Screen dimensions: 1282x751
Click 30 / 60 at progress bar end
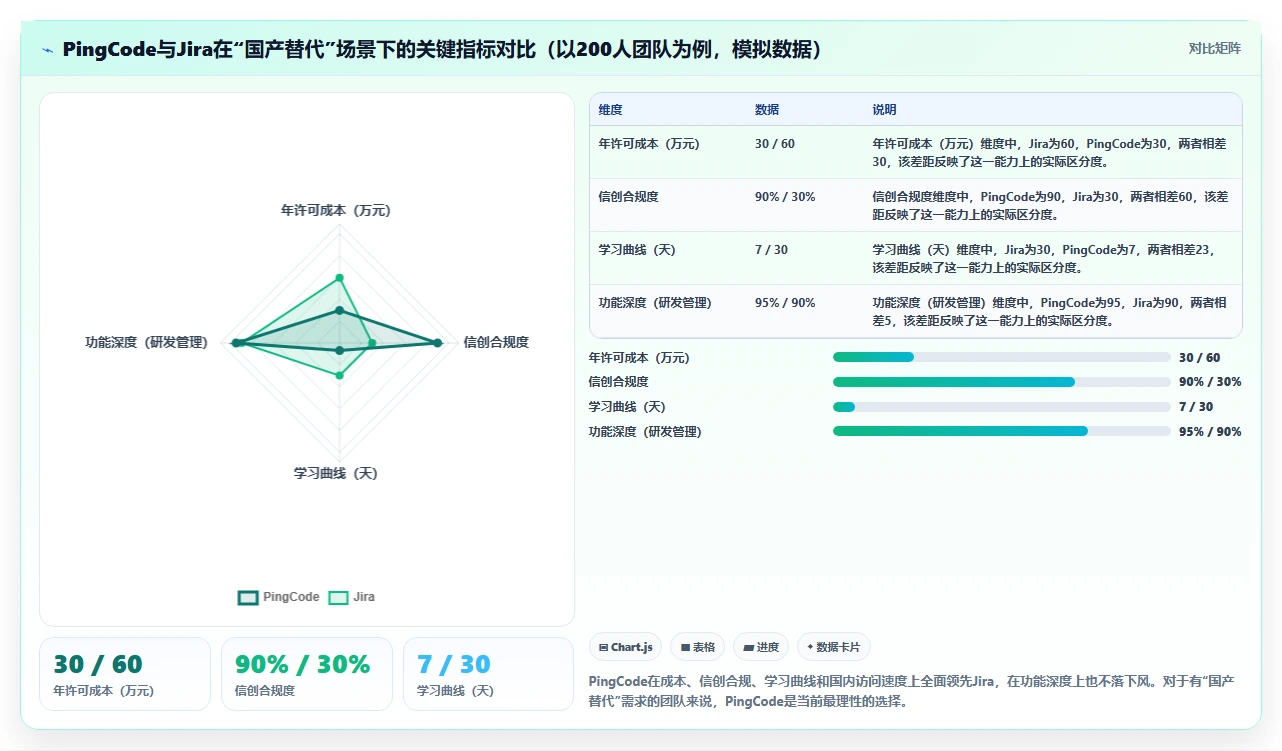[1199, 358]
